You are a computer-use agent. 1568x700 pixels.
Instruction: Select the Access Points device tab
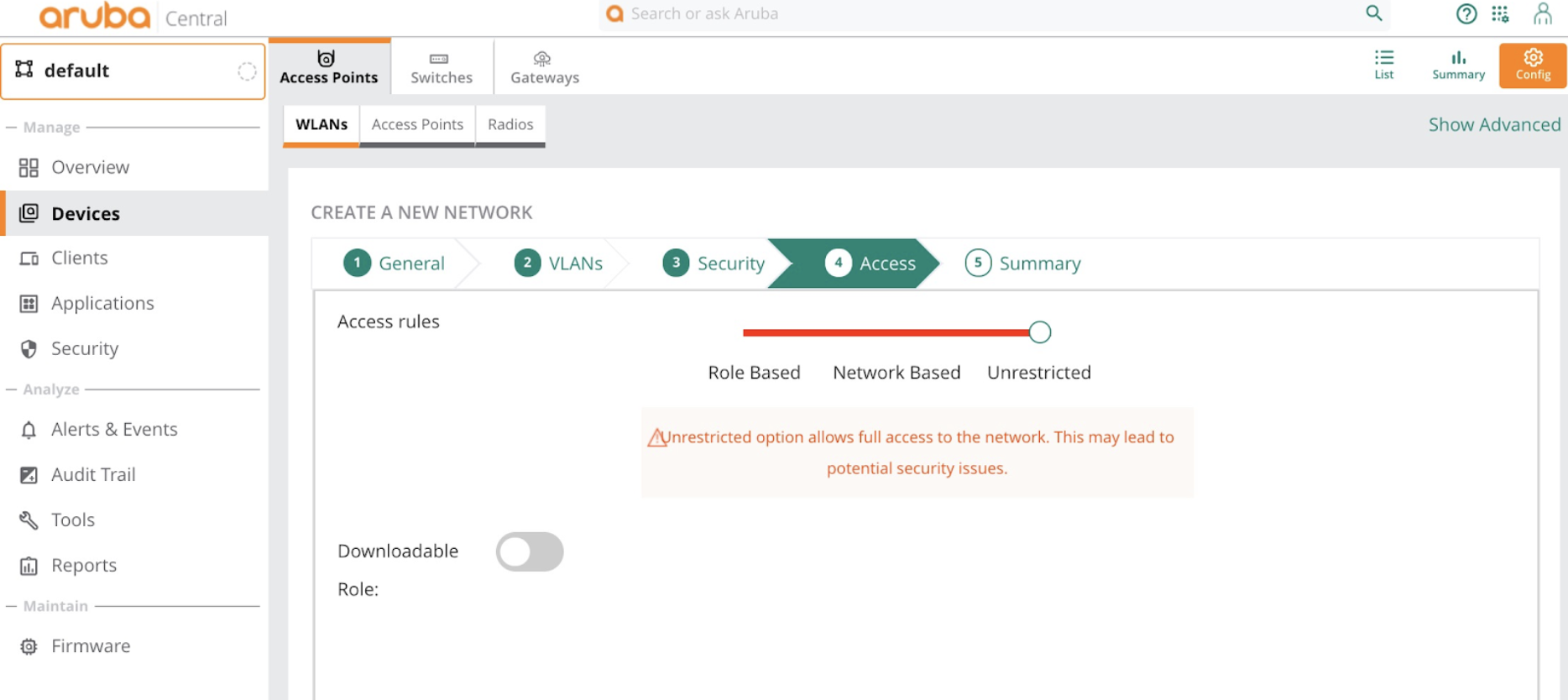tap(329, 66)
